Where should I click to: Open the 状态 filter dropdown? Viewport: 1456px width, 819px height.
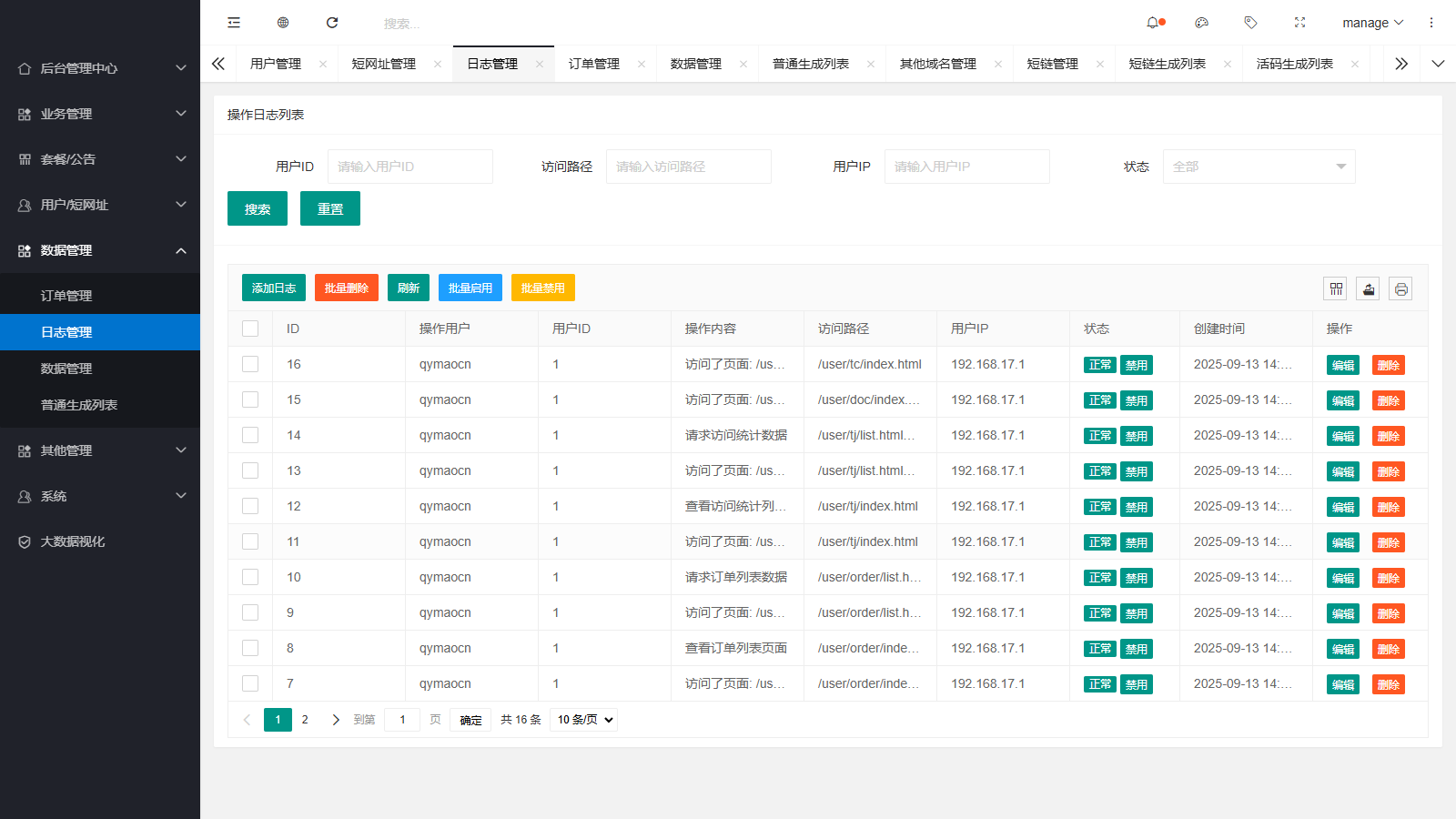(1259, 167)
